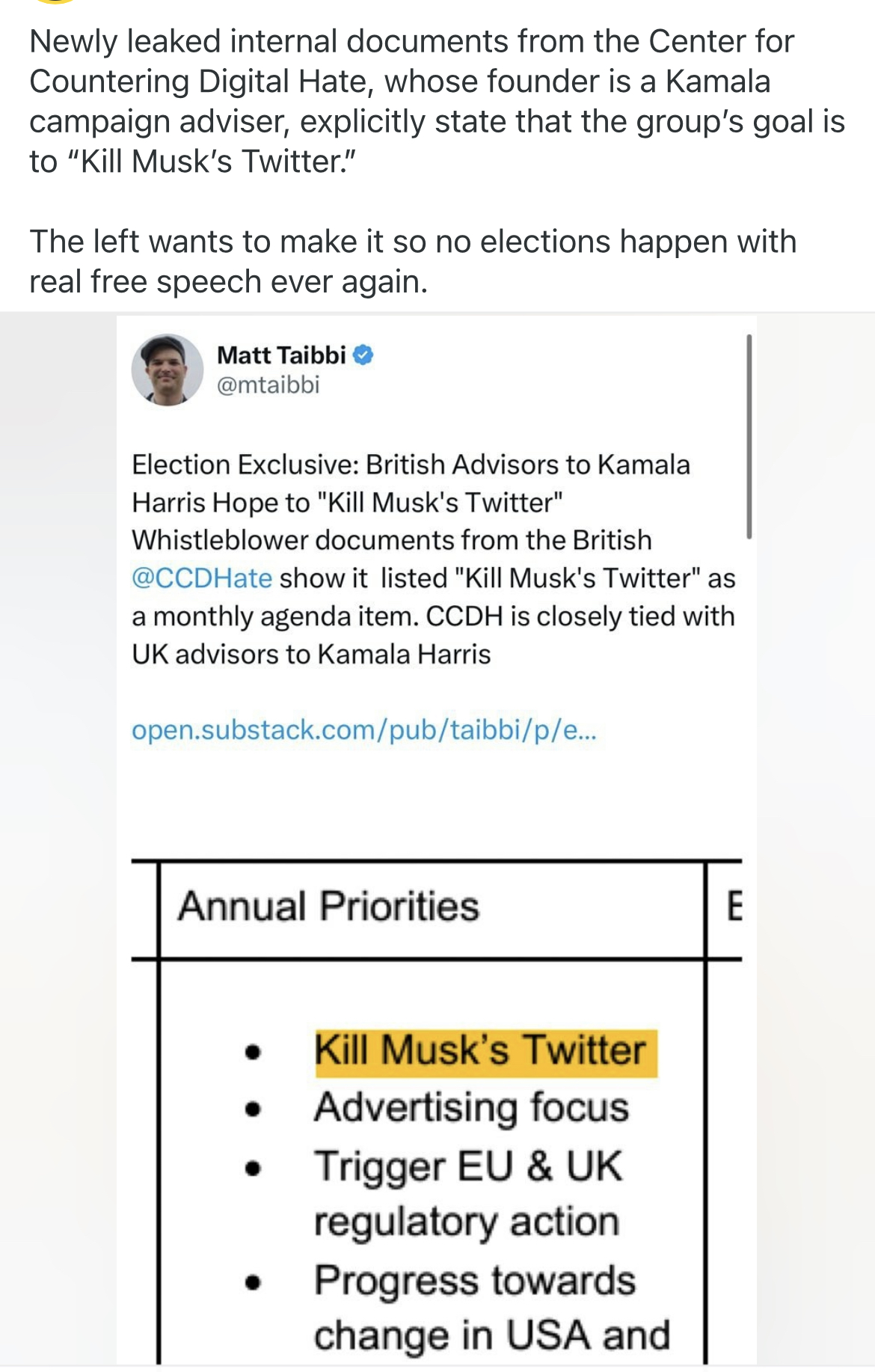Click the regulatory action line in the list
The height and width of the screenshot is (1372, 875).
click(x=467, y=1222)
